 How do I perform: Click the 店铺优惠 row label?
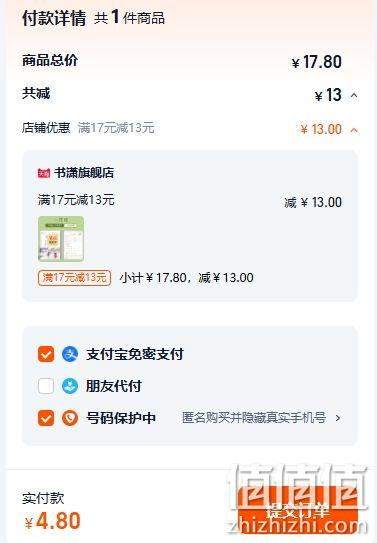pyautogui.click(x=46, y=128)
